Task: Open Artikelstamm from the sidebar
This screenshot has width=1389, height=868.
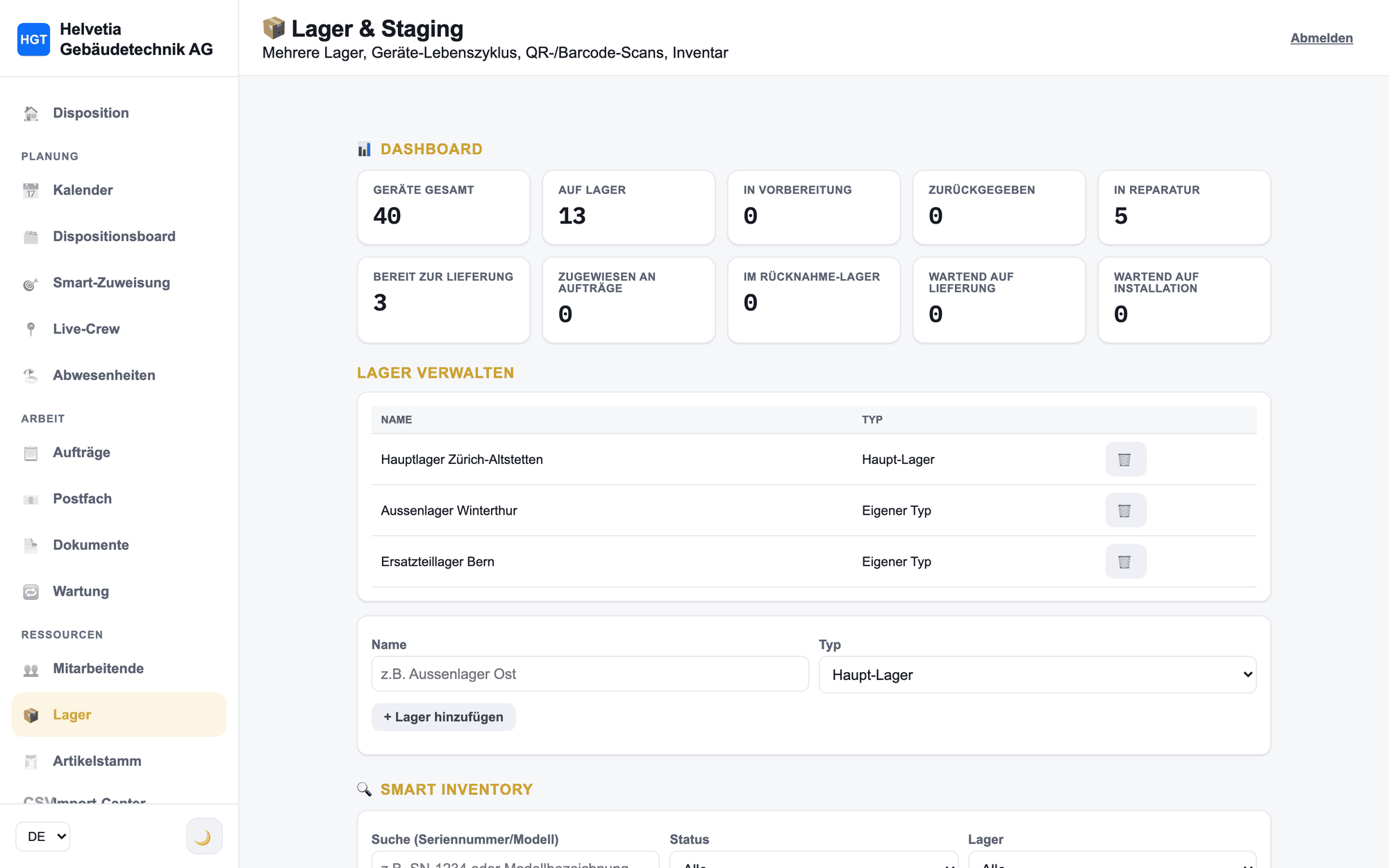Action: pyautogui.click(x=119, y=761)
